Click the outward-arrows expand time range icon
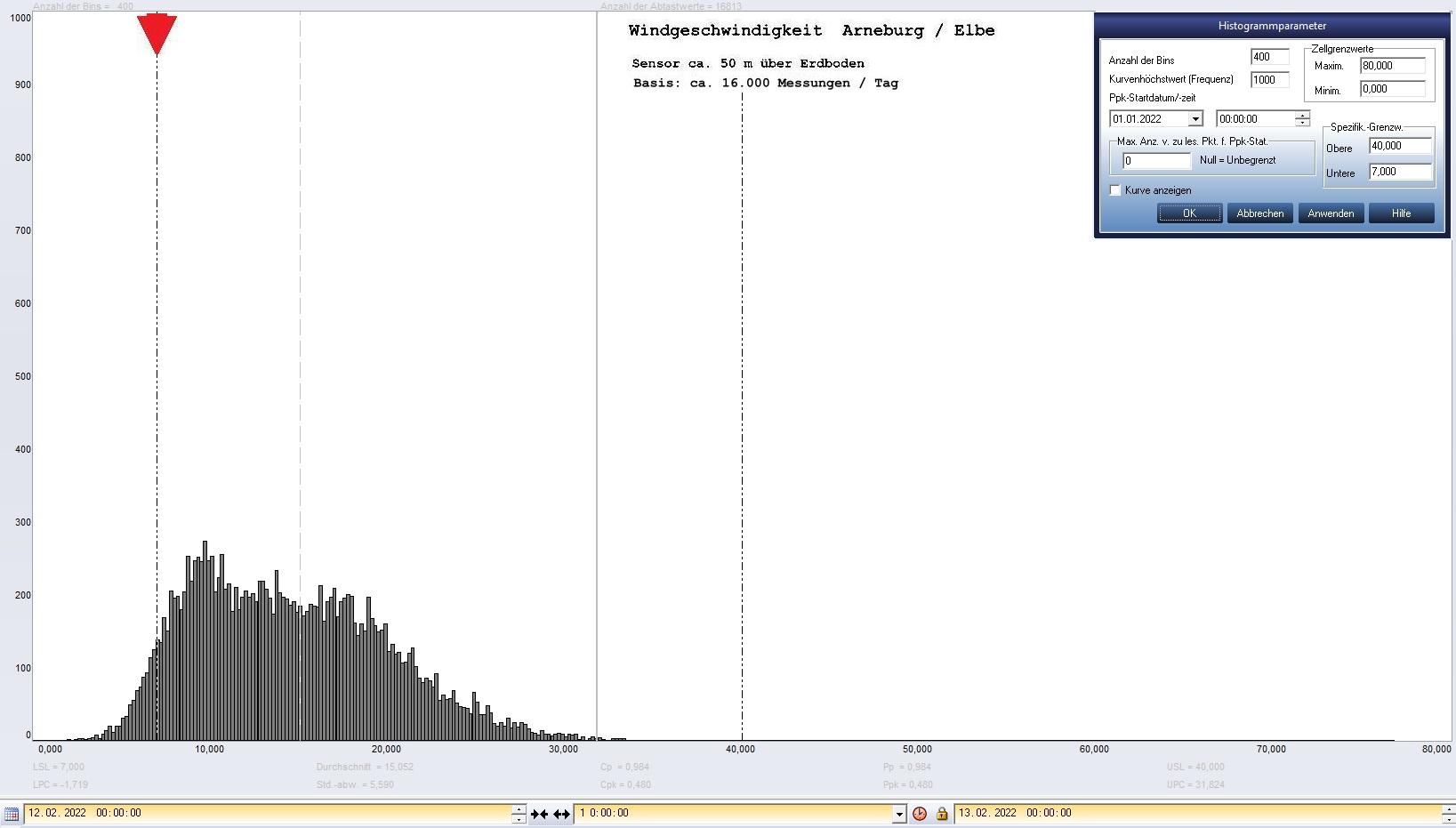Image resolution: width=1456 pixels, height=828 pixels. 561,814
